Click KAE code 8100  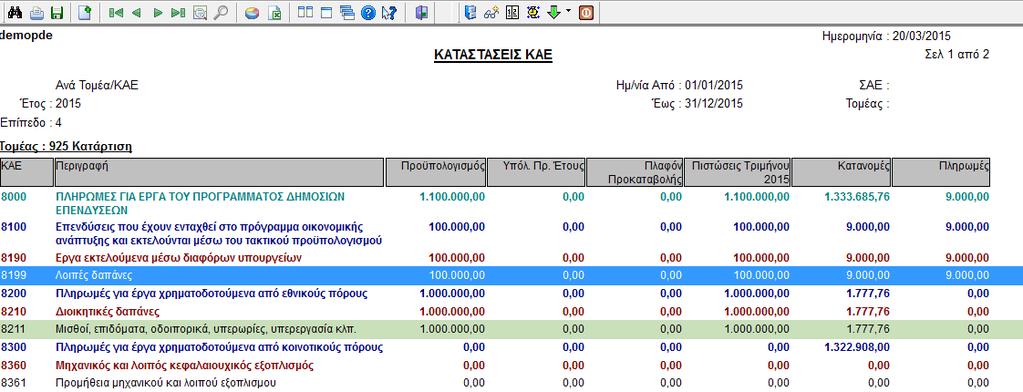[x=14, y=226]
